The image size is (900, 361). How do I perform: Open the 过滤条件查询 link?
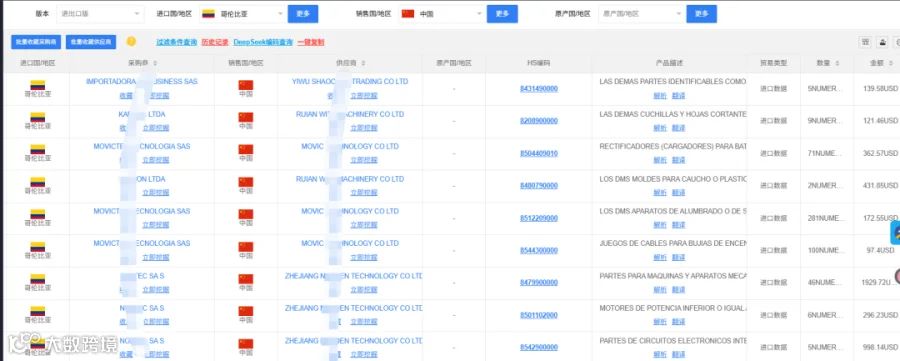point(177,42)
